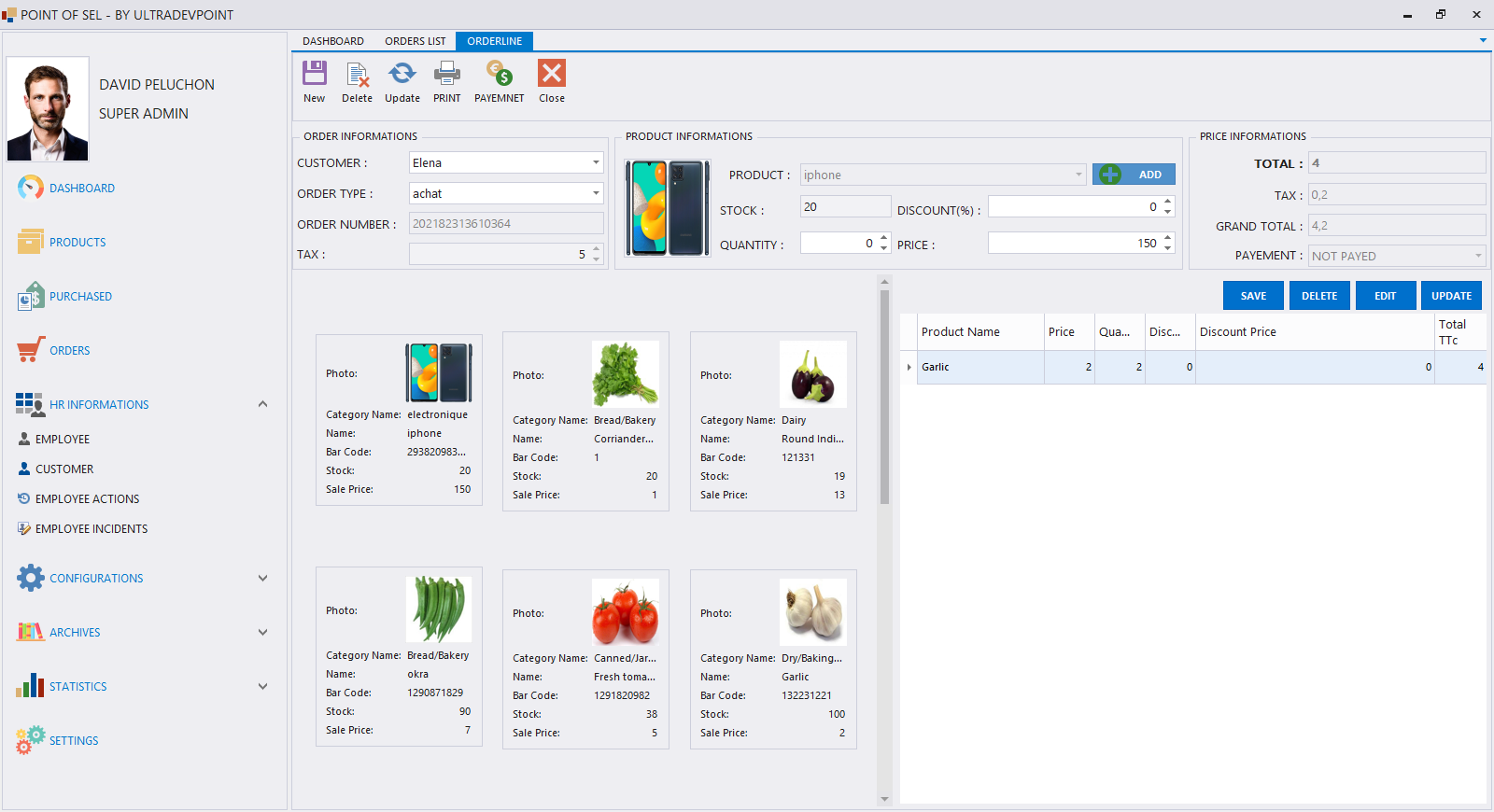Click the Archives books icon

[x=31, y=632]
